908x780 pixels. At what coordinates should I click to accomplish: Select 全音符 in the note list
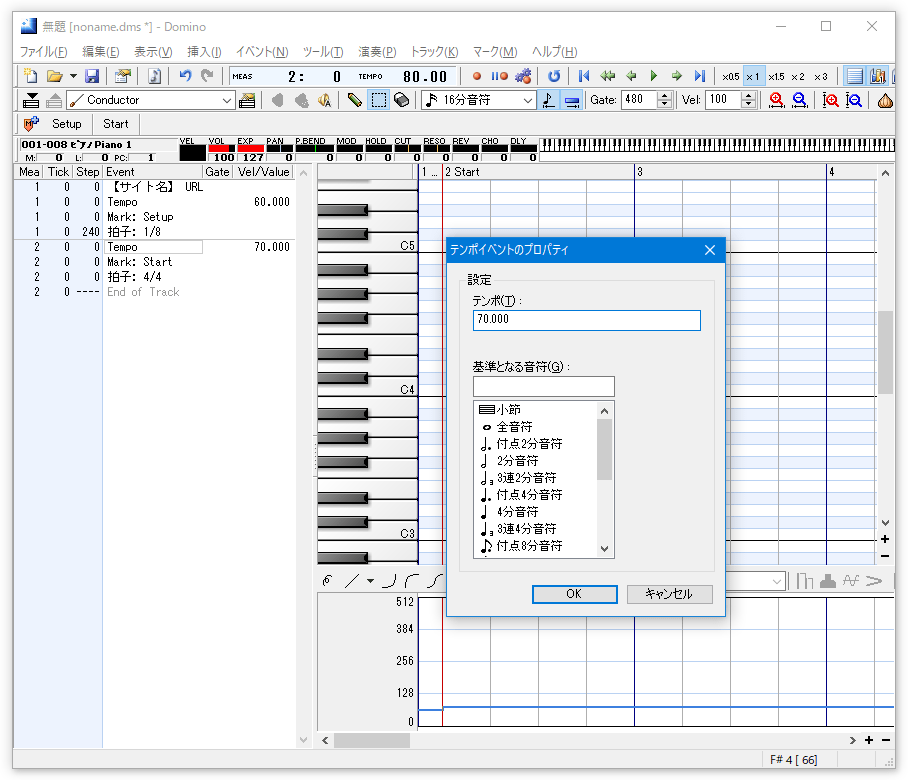(514, 427)
